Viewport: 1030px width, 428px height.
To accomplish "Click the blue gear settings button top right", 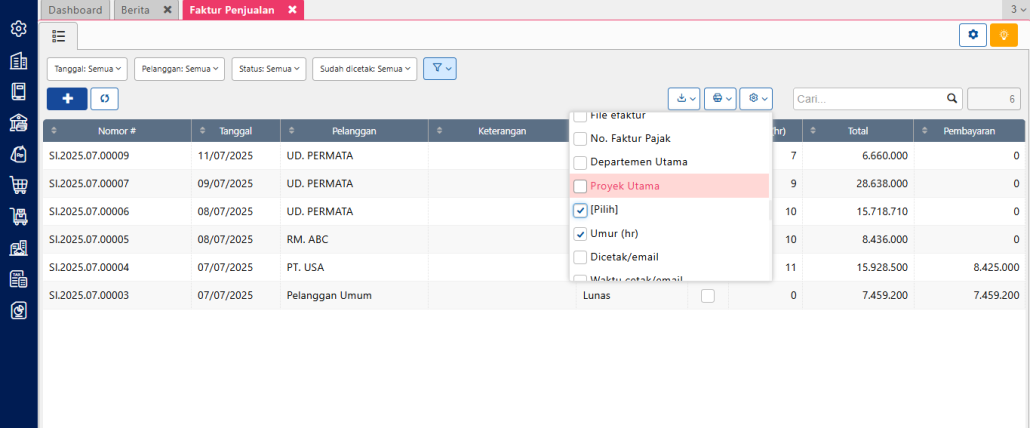I will pos(972,35).
